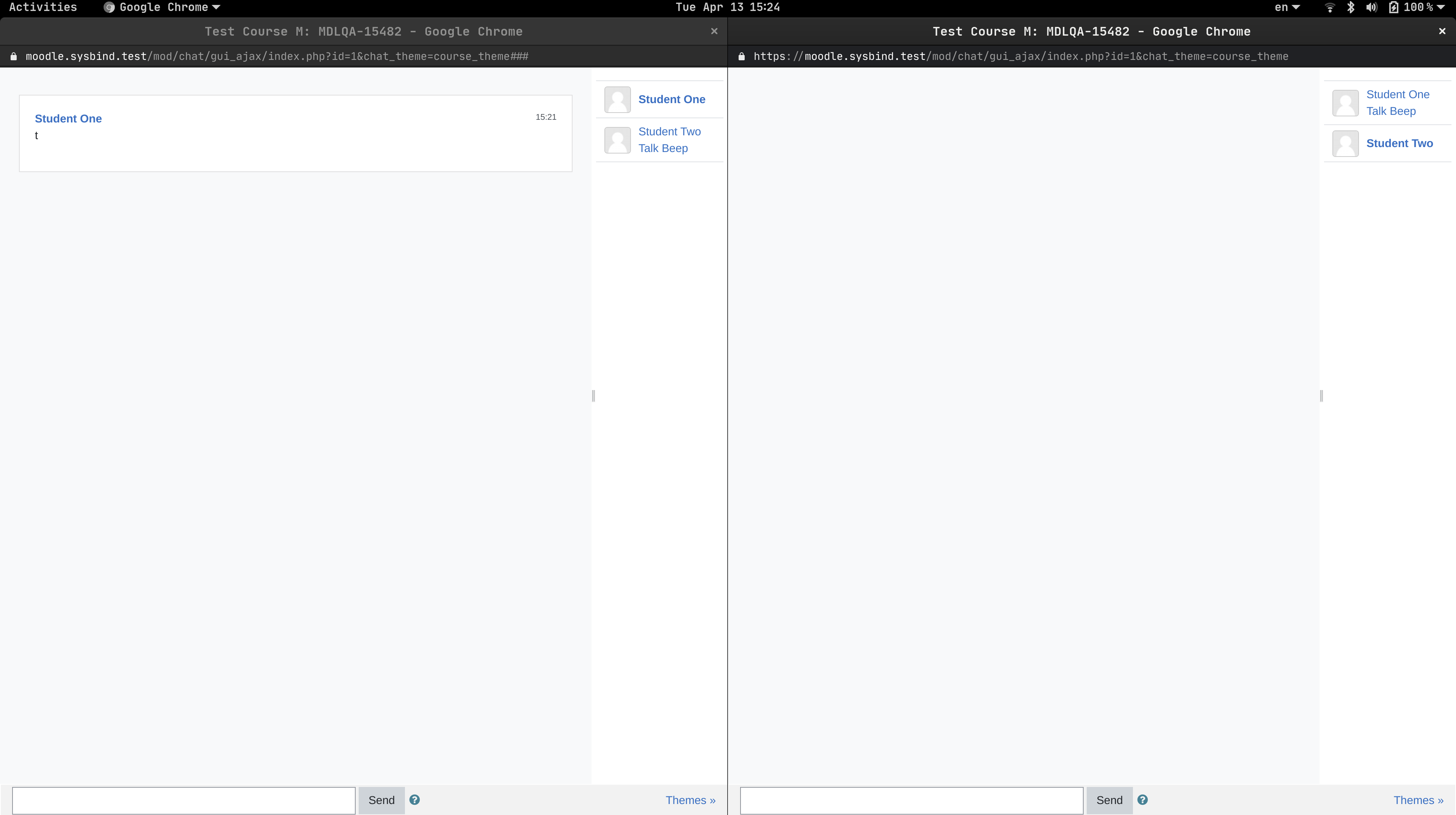The height and width of the screenshot is (815, 1456).
Task: Open Themes link in left chat window
Action: tap(690, 800)
